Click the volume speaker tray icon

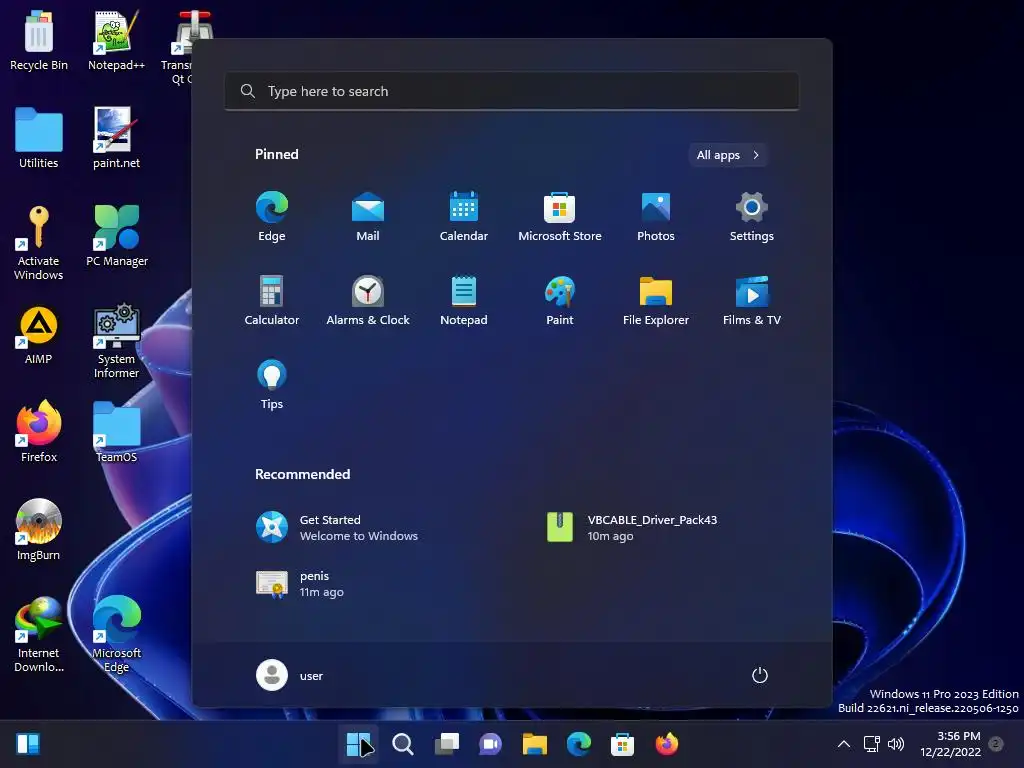click(x=896, y=744)
